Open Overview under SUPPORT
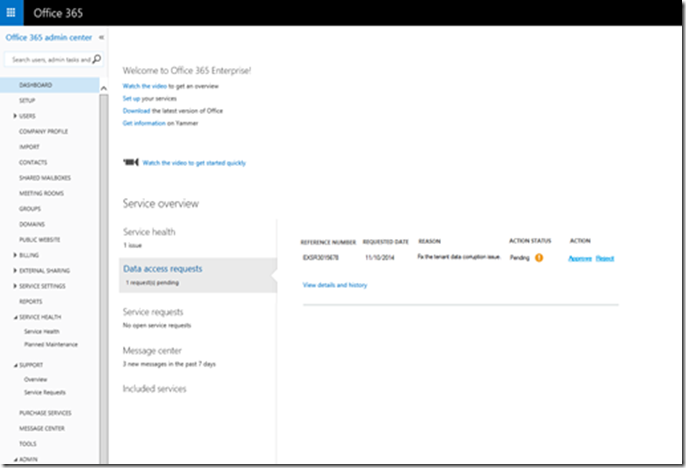This screenshot has height=468, width=686. tap(35, 380)
